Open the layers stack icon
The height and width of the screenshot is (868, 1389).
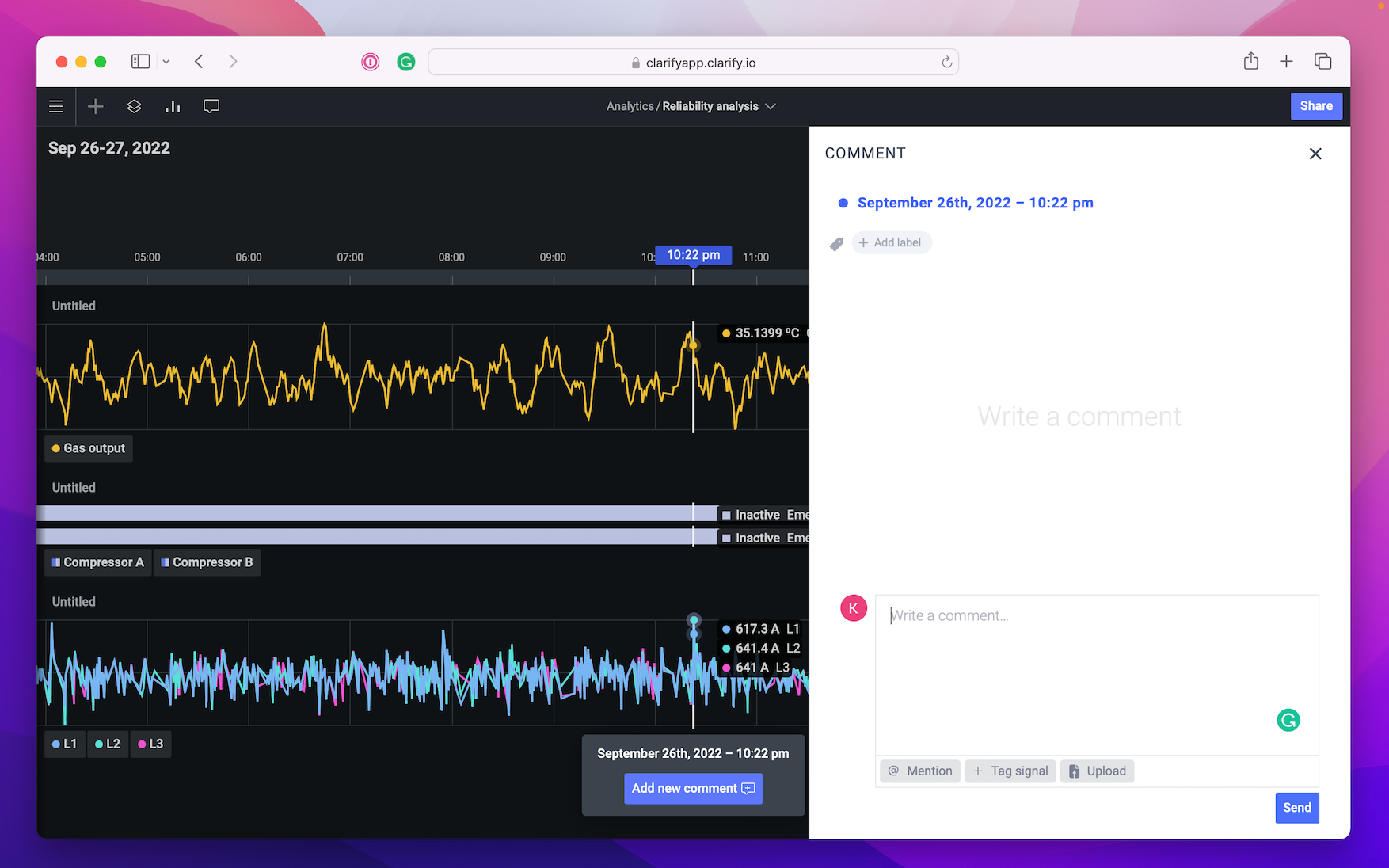135,106
